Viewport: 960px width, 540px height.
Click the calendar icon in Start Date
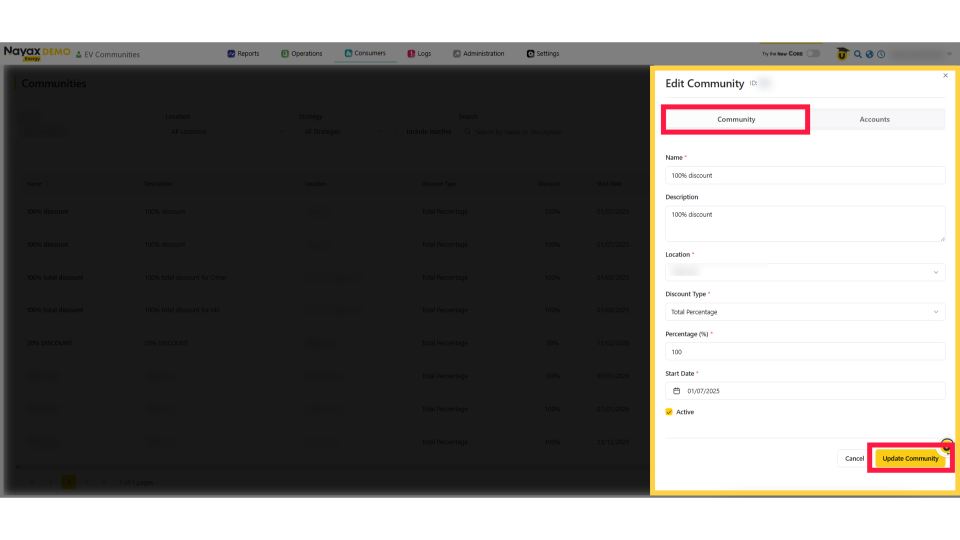pyautogui.click(x=676, y=391)
